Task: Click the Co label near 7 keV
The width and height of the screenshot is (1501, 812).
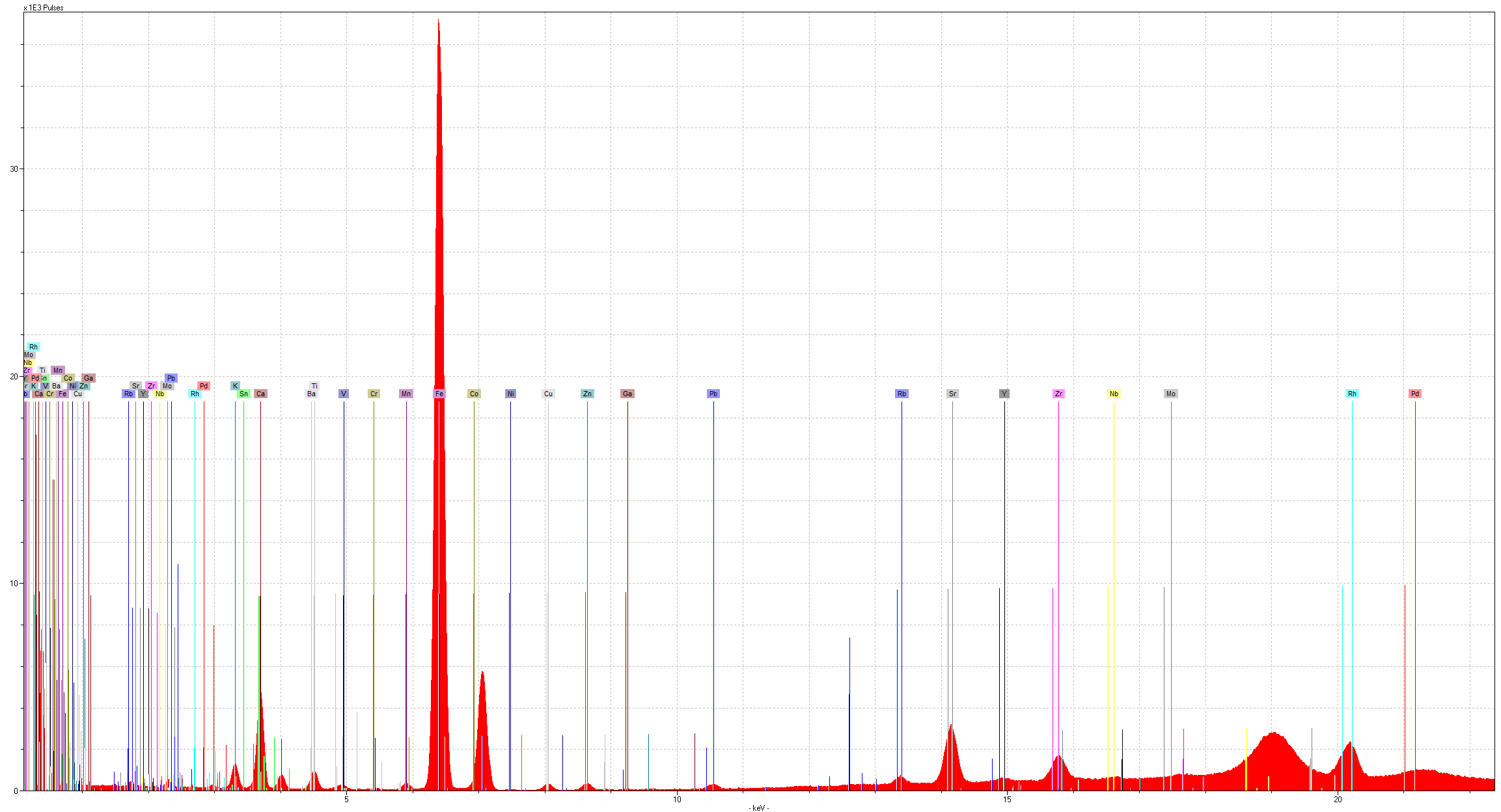Action: point(474,394)
